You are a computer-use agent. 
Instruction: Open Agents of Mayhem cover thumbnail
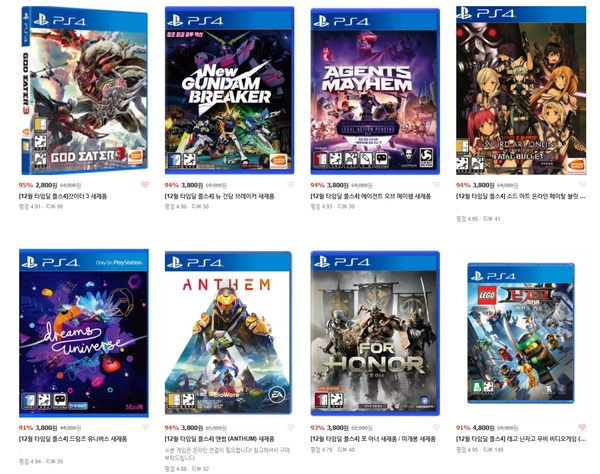point(375,91)
